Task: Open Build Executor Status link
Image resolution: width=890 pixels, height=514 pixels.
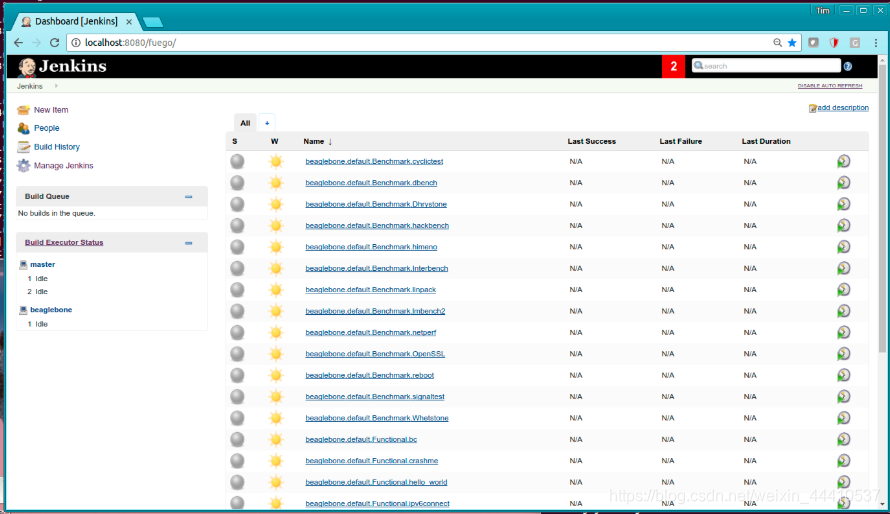Action: (x=64, y=242)
